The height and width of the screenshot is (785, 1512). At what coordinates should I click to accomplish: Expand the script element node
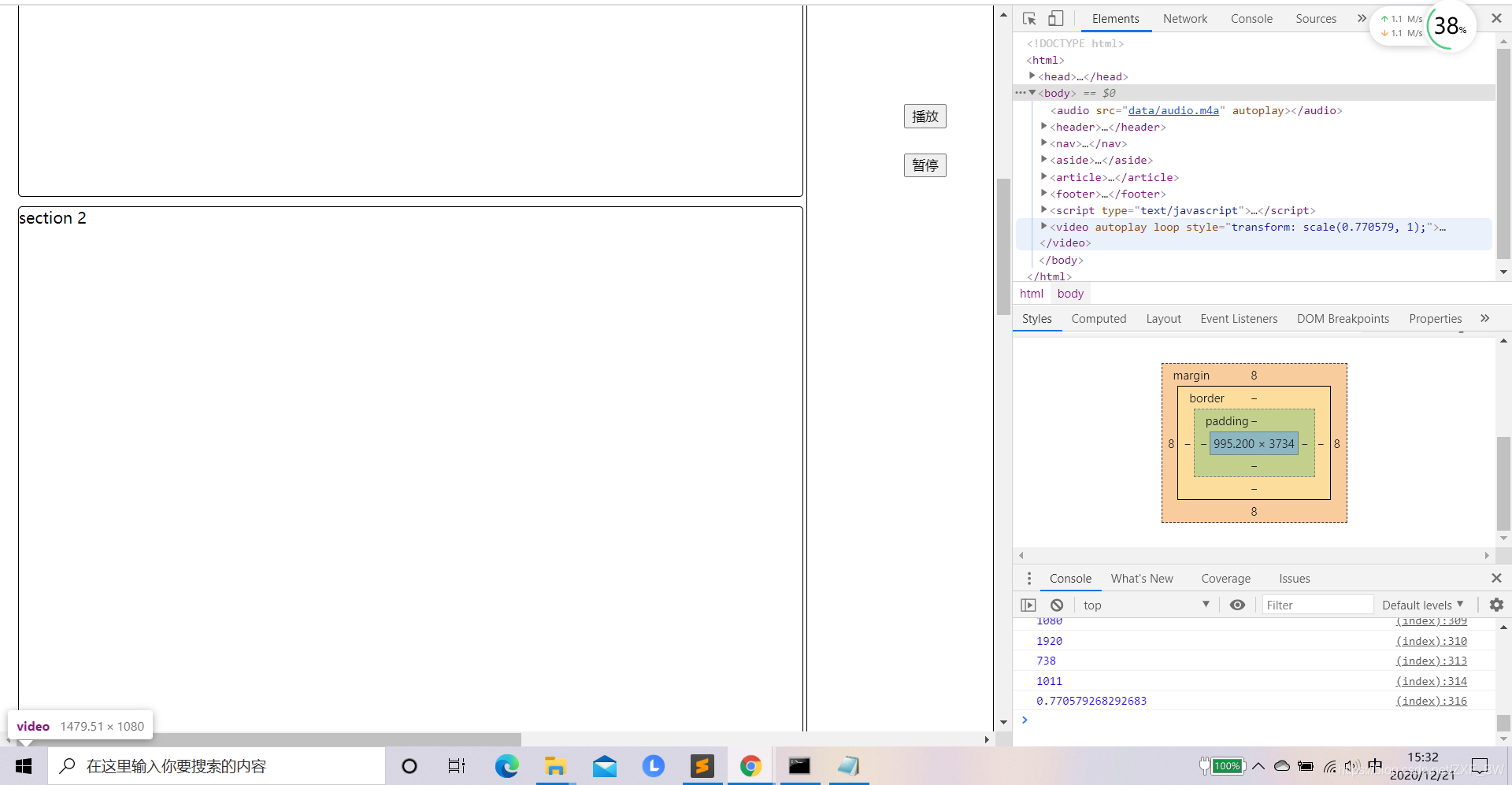click(x=1044, y=209)
